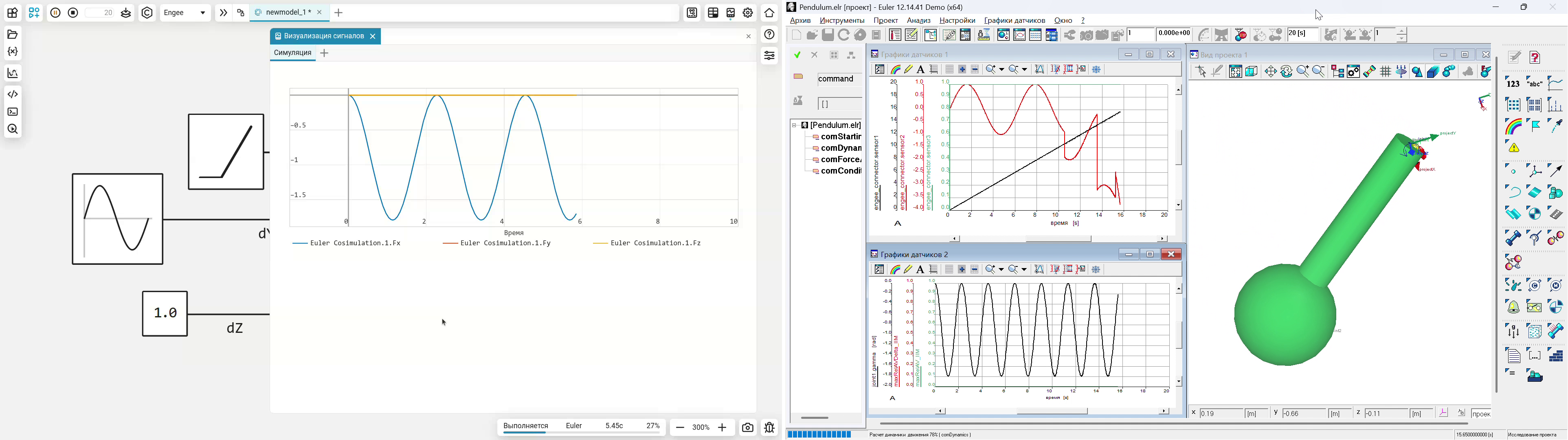Zoom in the Engee canvas with plus
This screenshot has width=1568, height=440.
pyautogui.click(x=723, y=428)
